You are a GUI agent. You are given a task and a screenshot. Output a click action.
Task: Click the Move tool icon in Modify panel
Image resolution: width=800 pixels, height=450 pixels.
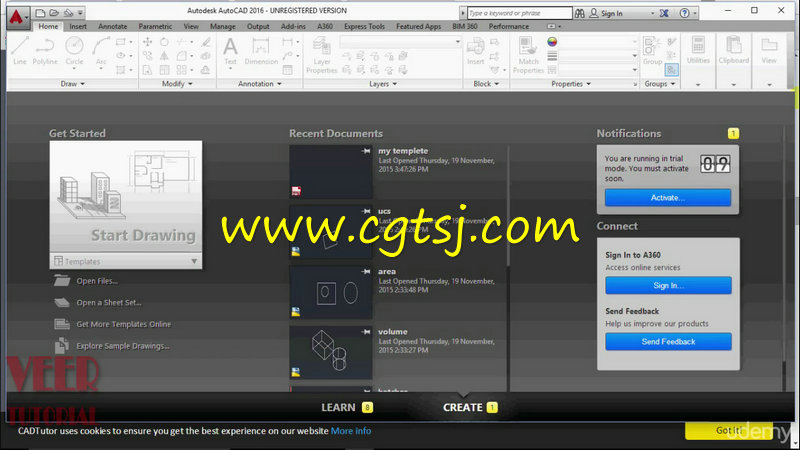coord(147,42)
